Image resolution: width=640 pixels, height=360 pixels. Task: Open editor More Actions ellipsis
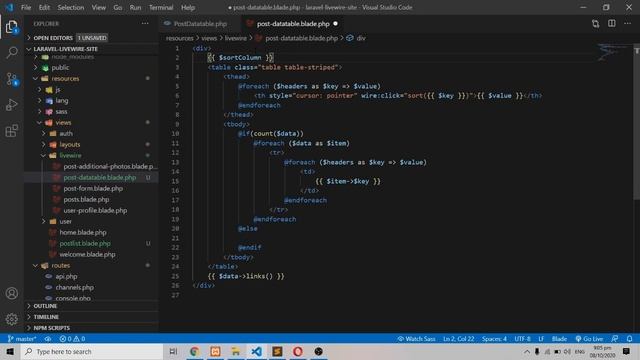point(627,24)
